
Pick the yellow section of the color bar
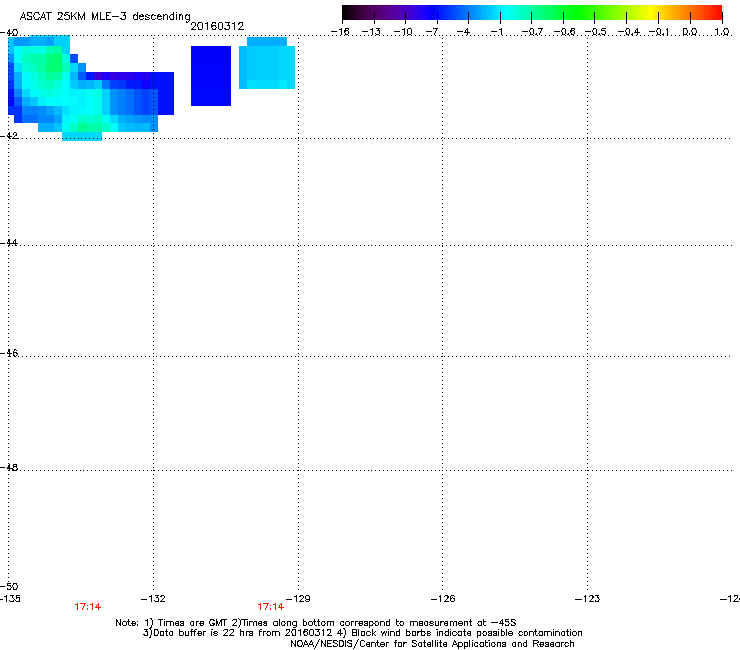click(x=650, y=12)
